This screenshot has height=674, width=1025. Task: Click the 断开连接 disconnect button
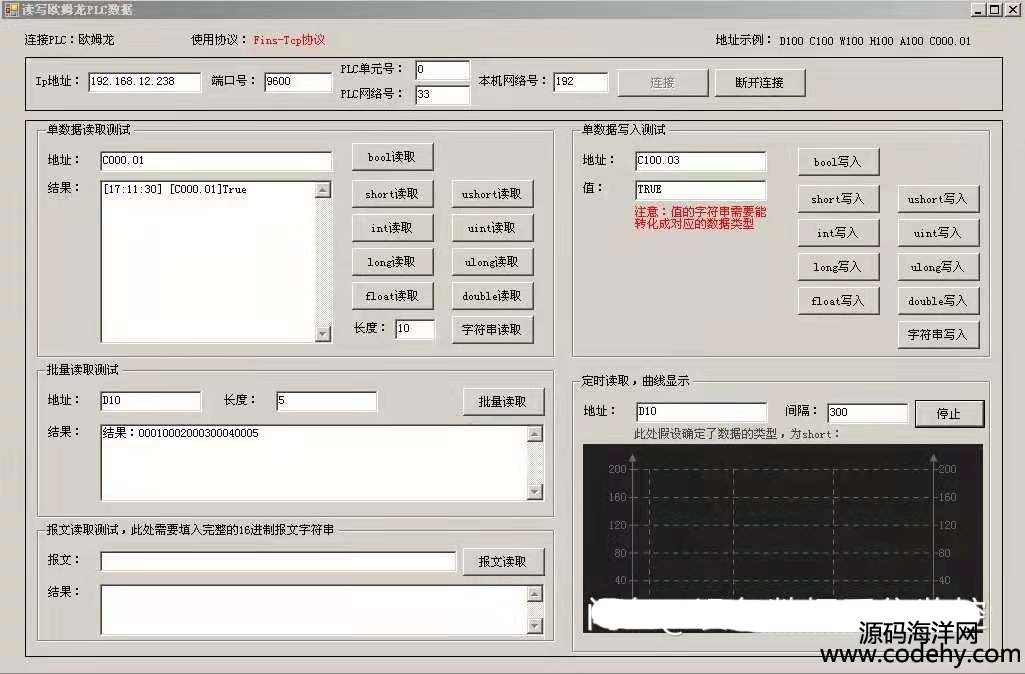point(760,83)
